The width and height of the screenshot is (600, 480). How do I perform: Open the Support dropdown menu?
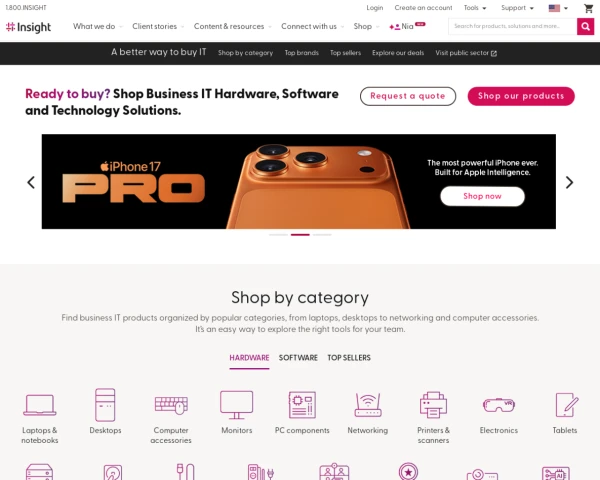(517, 8)
